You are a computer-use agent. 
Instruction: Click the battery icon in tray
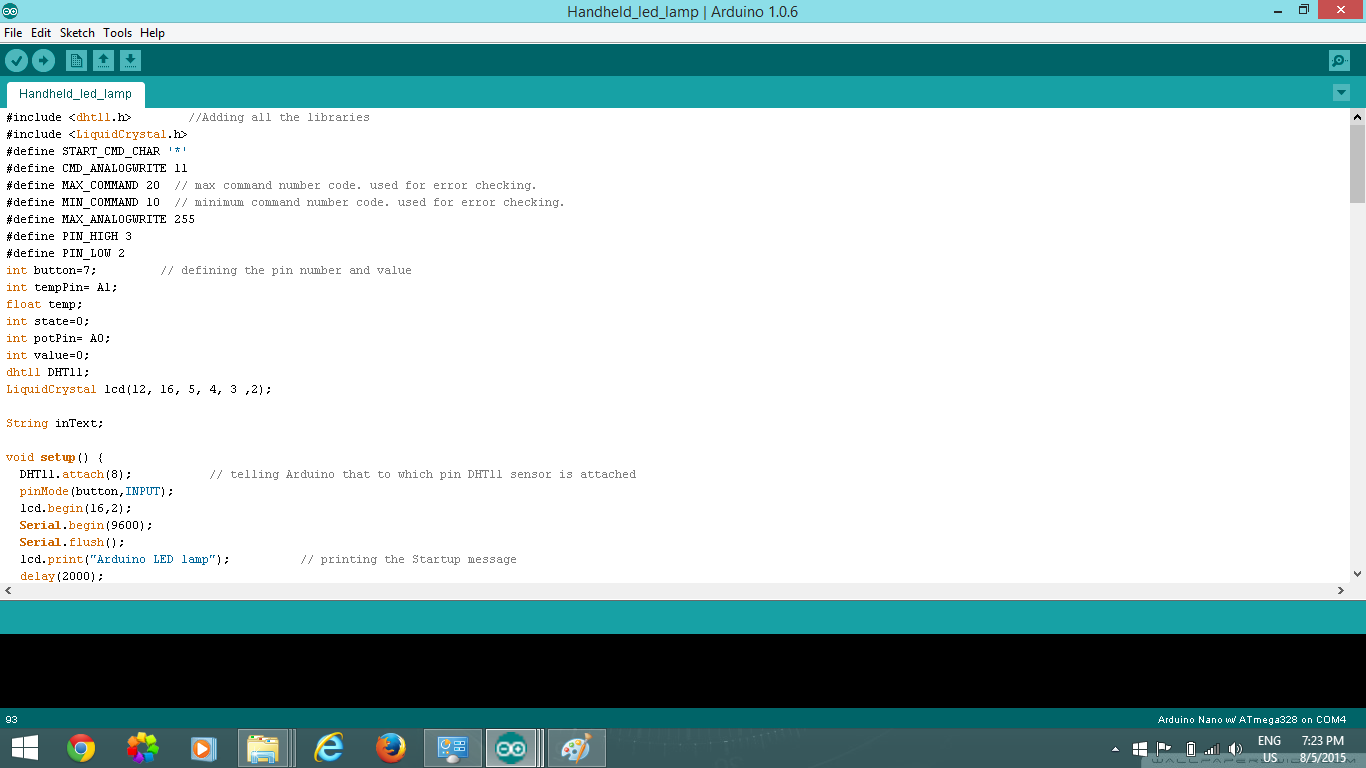point(1190,748)
